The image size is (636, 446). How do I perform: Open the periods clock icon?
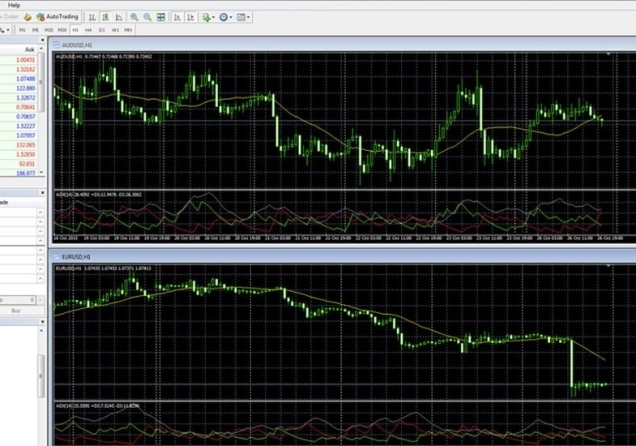point(223,17)
